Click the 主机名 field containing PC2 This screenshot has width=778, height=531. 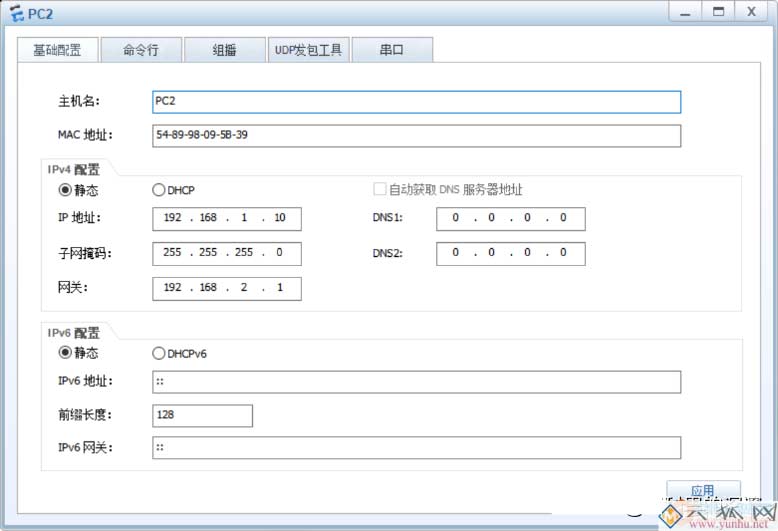tap(416, 102)
